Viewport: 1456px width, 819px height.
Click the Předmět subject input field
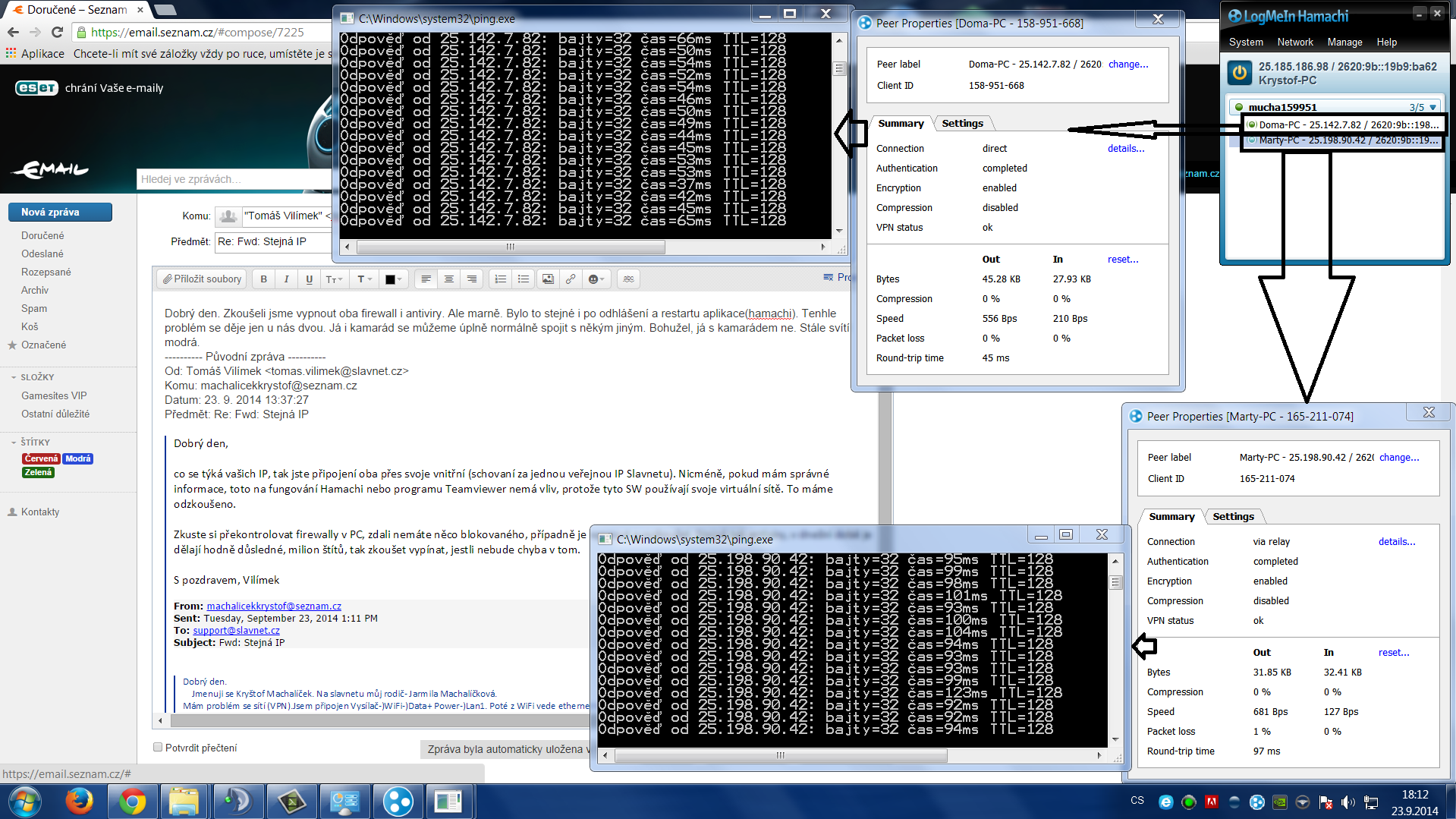[273, 242]
